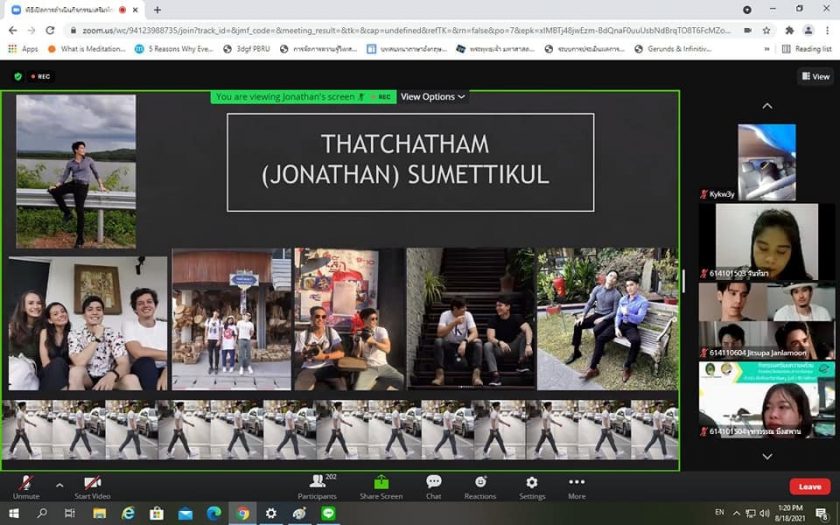Screen dimensions: 840x525
Task: Bookmark this page with star icon
Action: [x=766, y=30]
